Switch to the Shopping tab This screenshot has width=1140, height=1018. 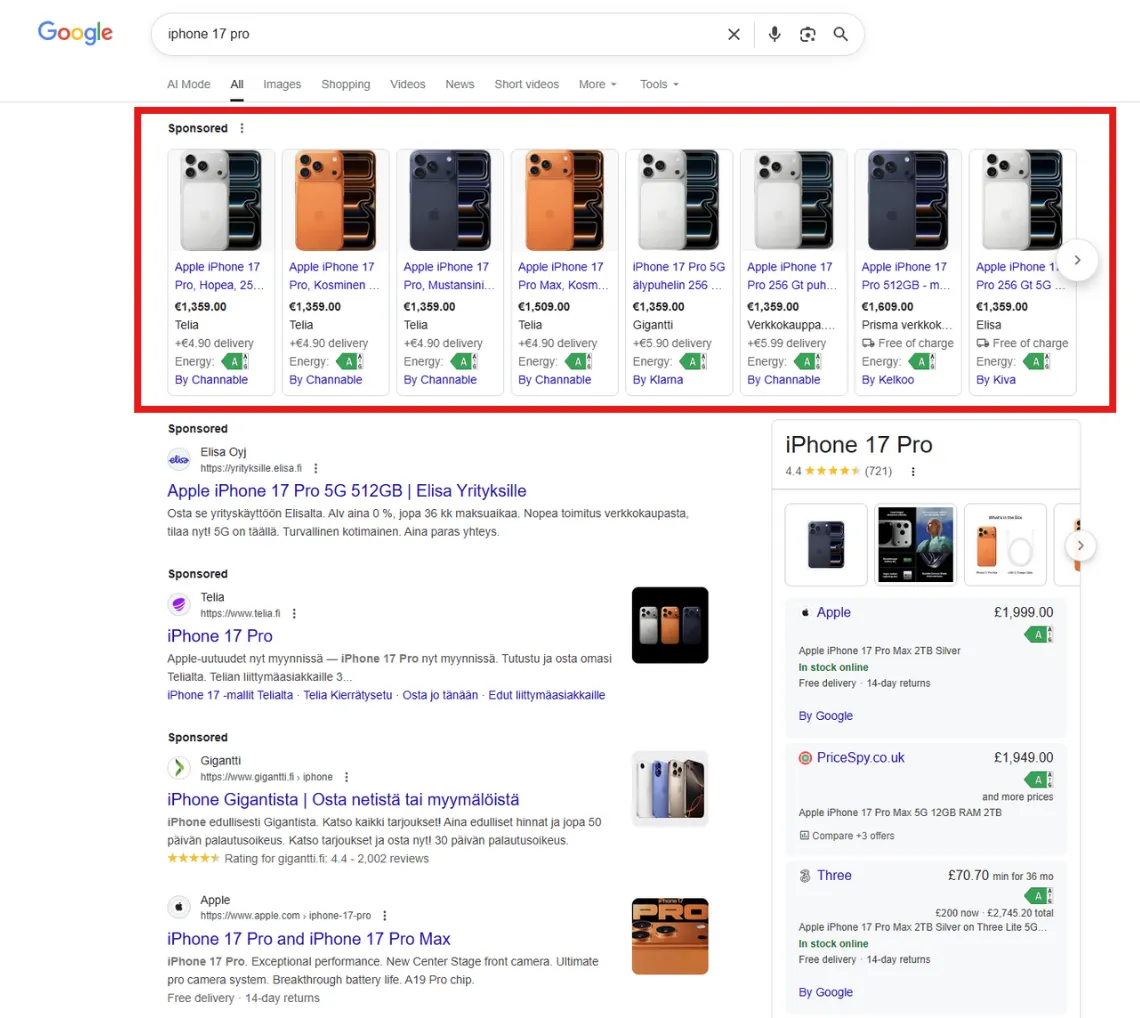pyautogui.click(x=346, y=84)
